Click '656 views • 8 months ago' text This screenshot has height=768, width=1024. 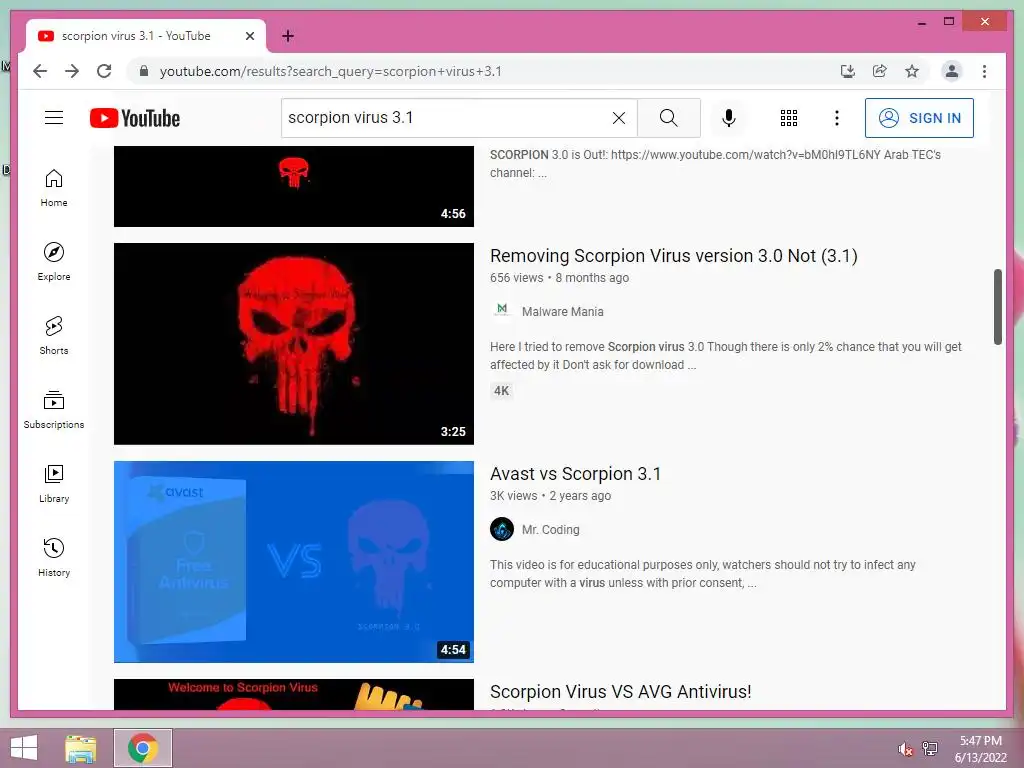point(559,278)
